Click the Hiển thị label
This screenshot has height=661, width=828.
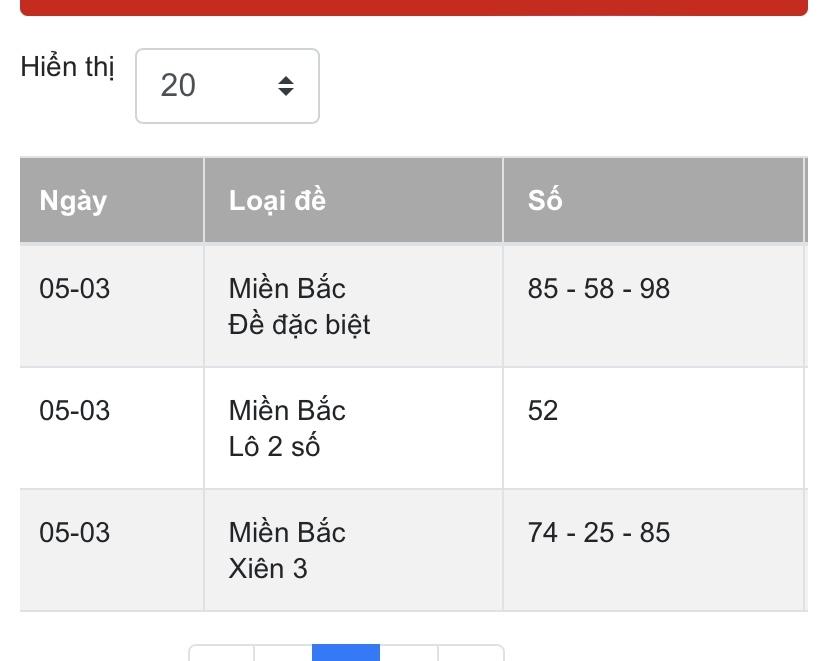click(68, 68)
